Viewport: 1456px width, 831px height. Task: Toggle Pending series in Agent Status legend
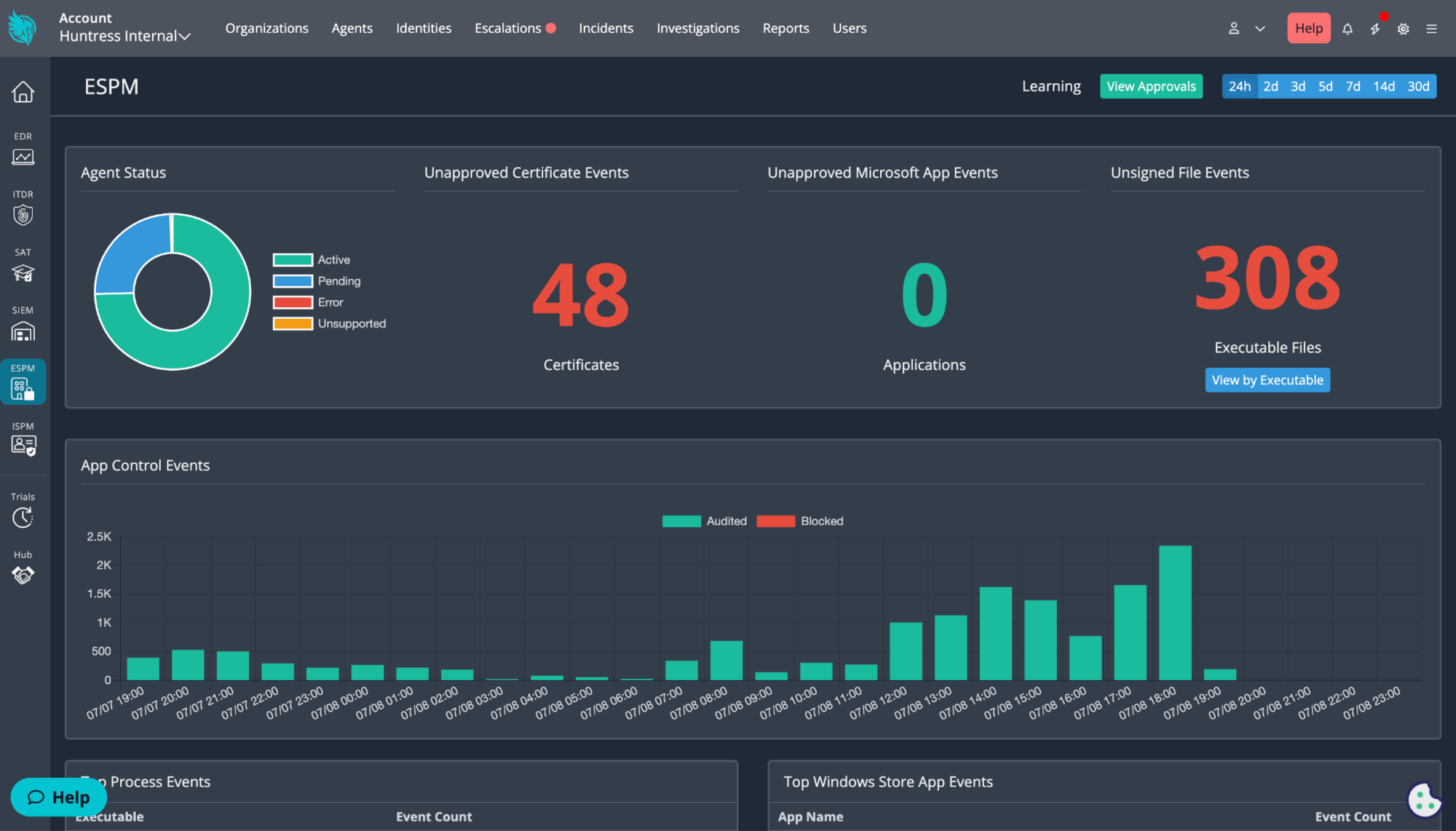click(x=317, y=281)
